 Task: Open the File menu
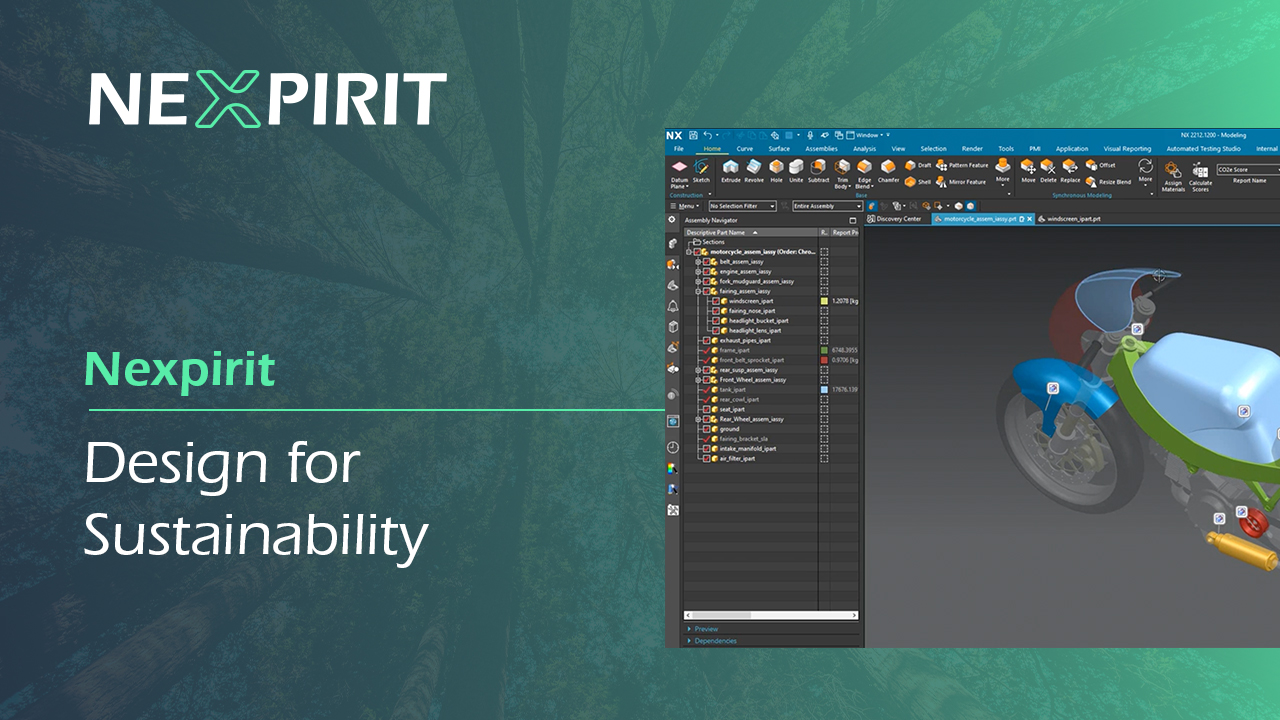click(x=679, y=149)
